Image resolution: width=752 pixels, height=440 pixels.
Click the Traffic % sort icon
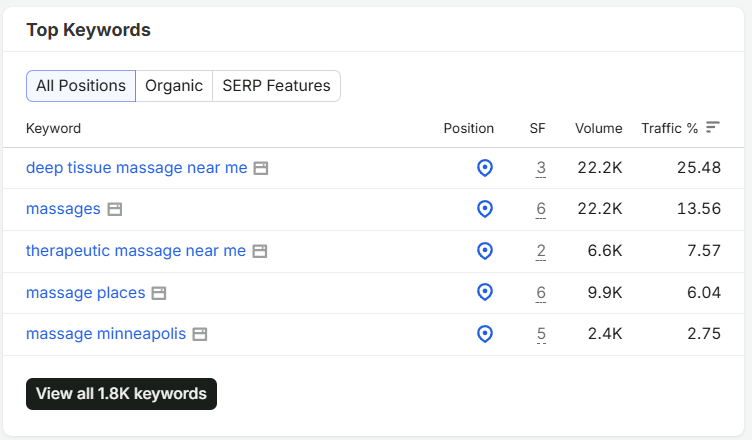(x=713, y=127)
